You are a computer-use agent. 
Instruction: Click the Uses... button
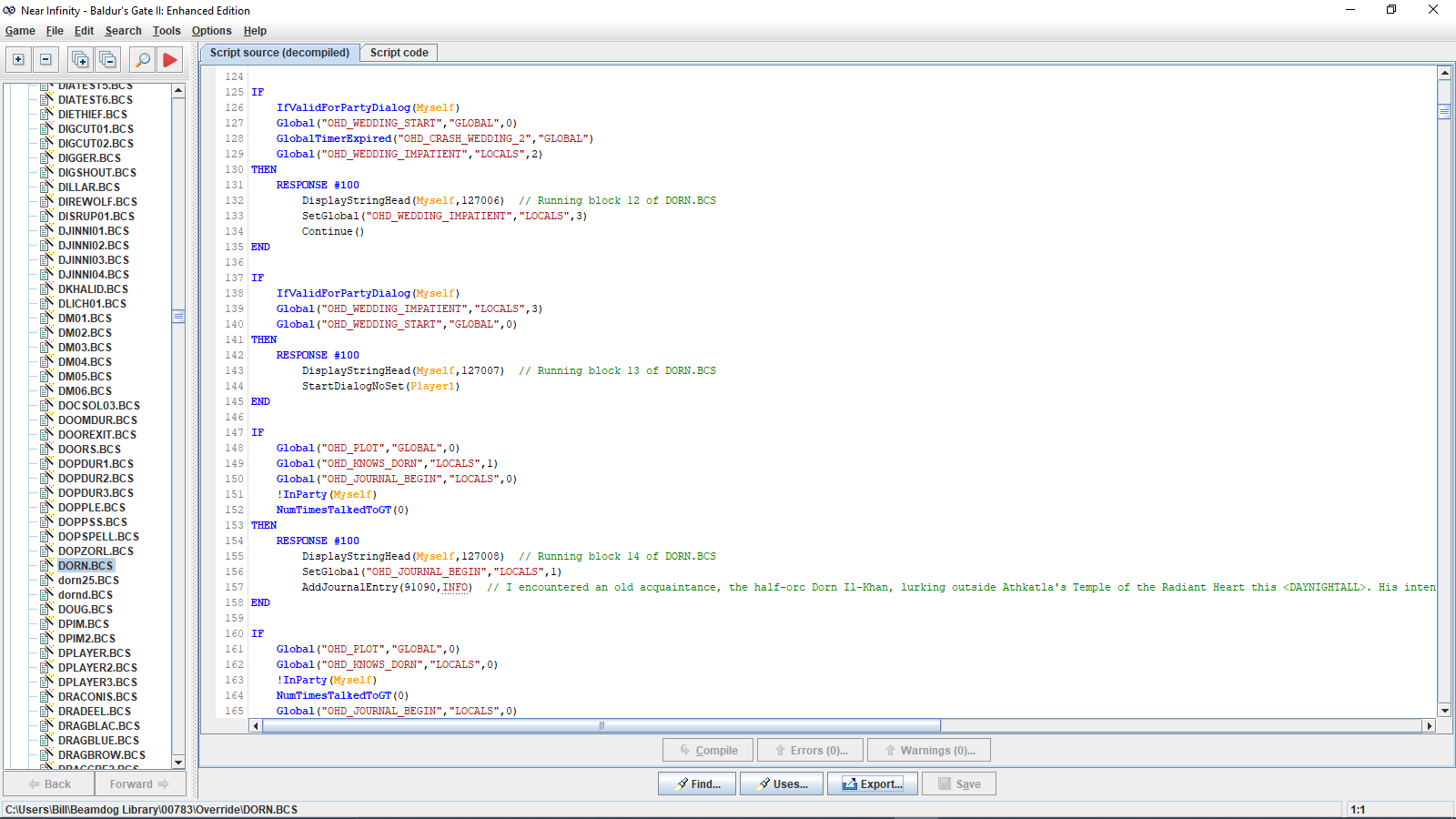point(782,784)
